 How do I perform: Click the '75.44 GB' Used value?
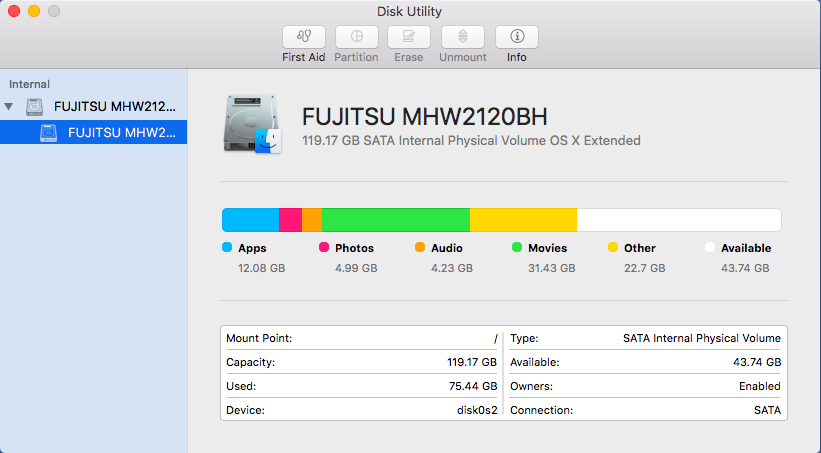tap(473, 386)
